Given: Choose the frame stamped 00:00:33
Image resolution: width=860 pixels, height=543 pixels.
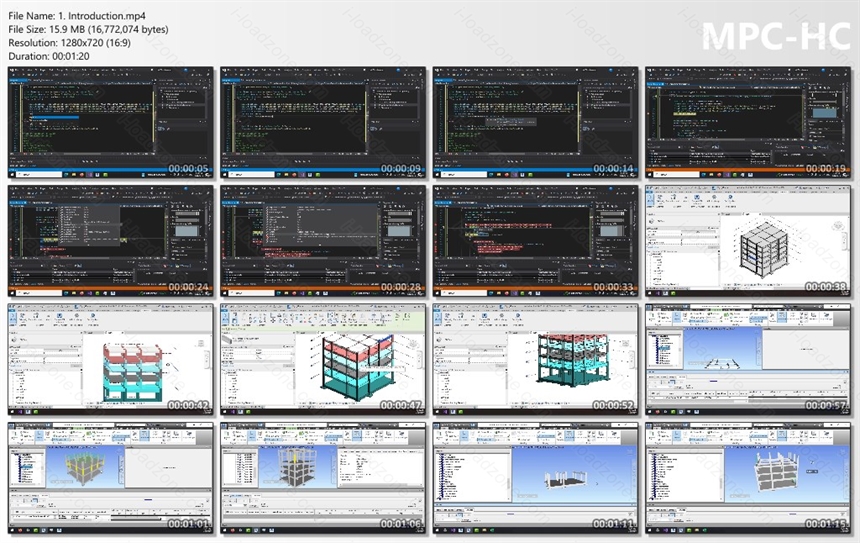Looking at the screenshot, I should (535, 241).
